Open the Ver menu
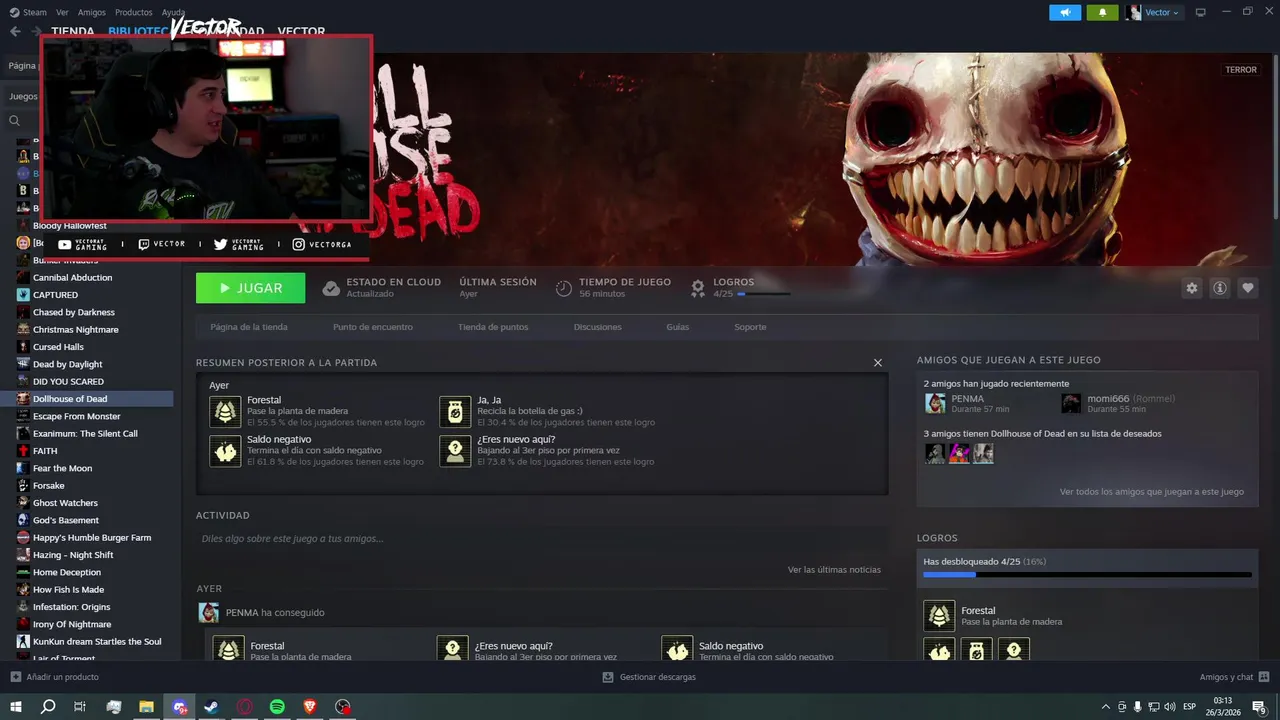 pos(63,12)
